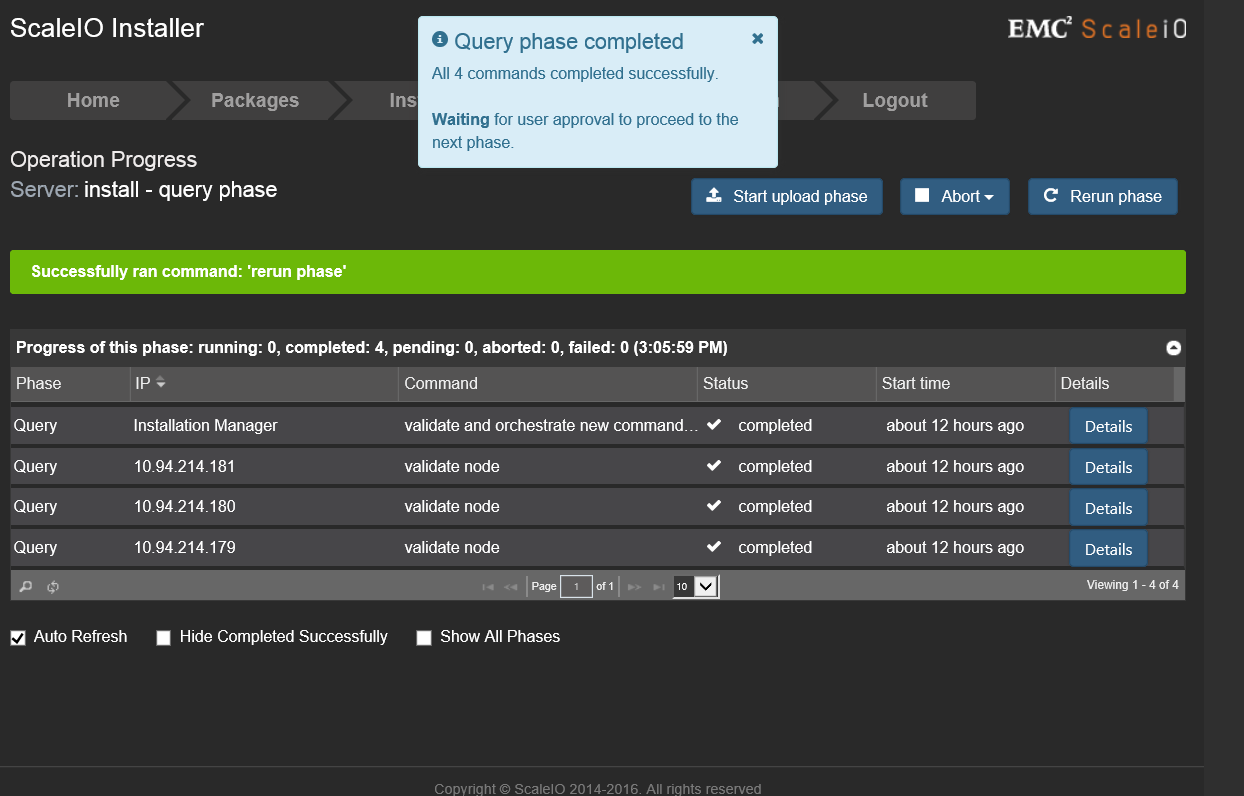
Task: Click the Installation Manager cell
Action: click(205, 425)
